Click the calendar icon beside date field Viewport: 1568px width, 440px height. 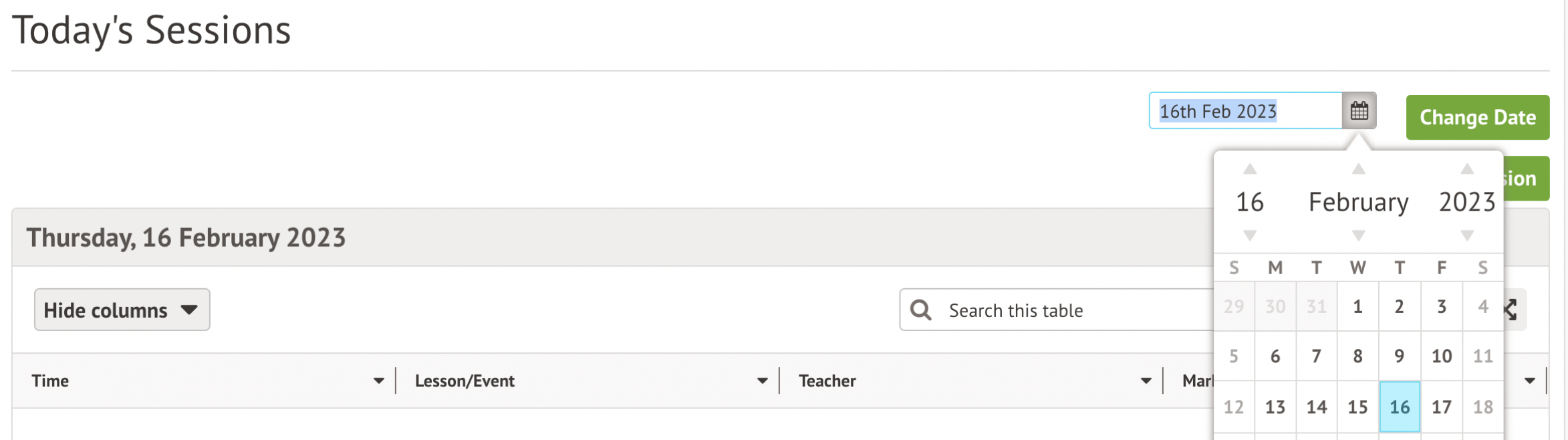1359,110
